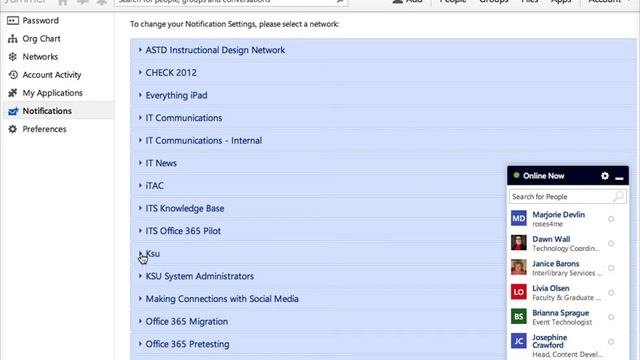This screenshot has width=640, height=360.
Task: Open the Online Now chat settings gear
Action: point(605,176)
